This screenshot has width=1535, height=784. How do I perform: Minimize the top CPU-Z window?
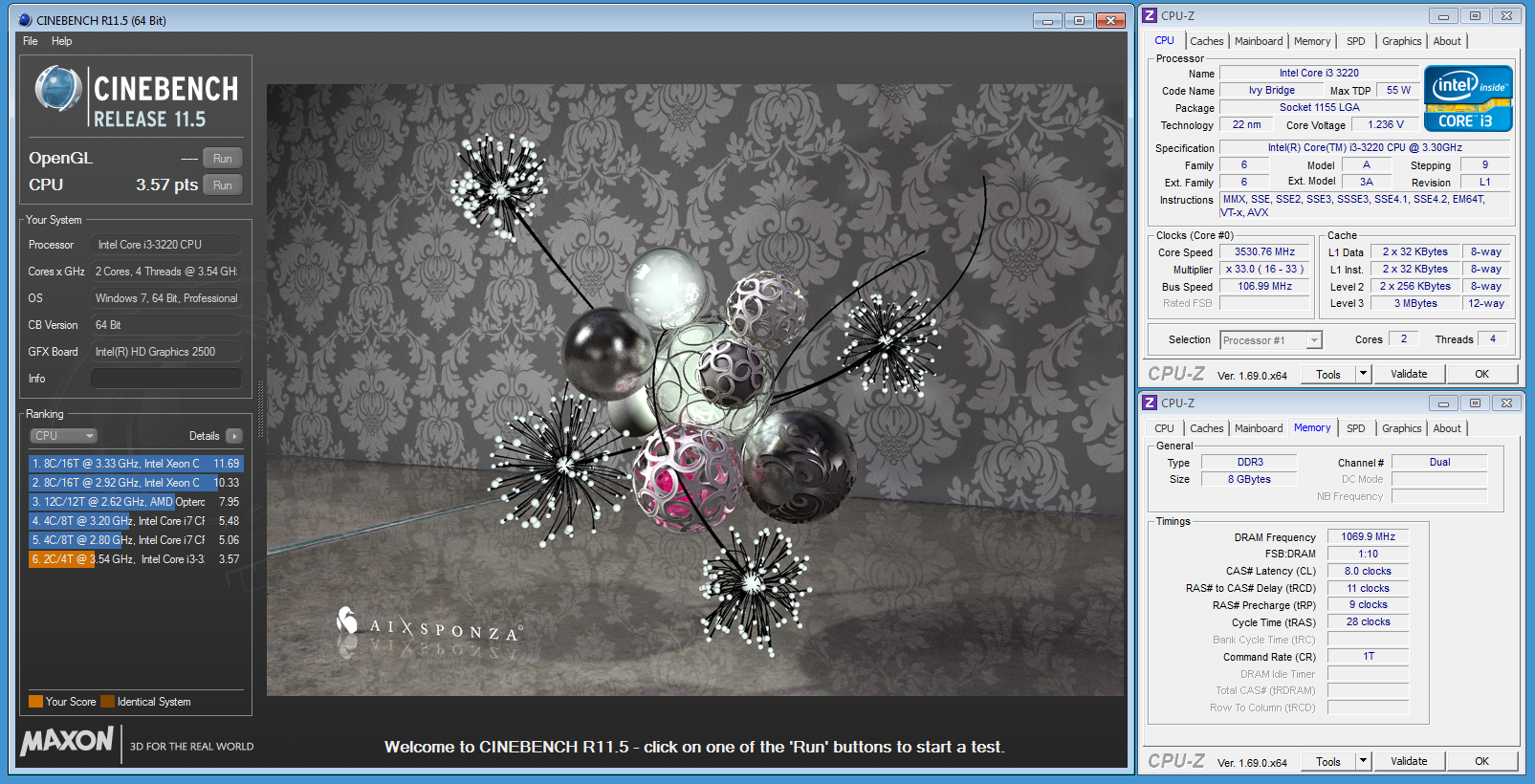[1443, 16]
